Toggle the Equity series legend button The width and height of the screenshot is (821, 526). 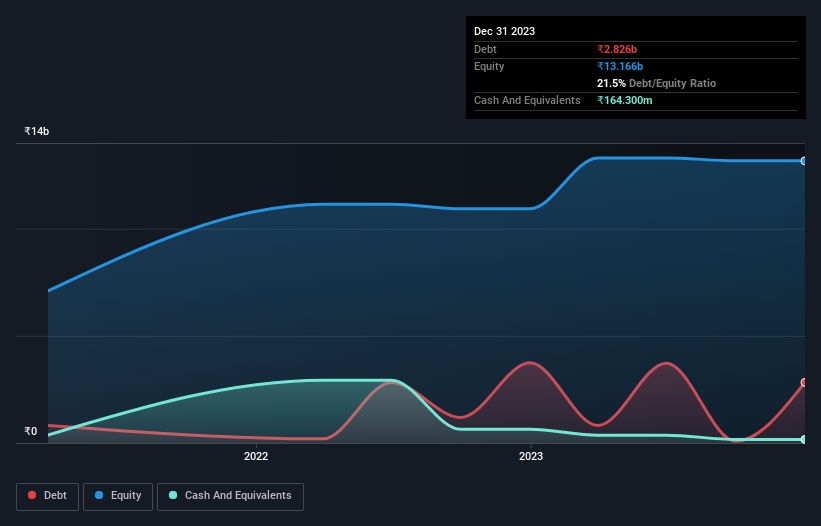click(118, 496)
